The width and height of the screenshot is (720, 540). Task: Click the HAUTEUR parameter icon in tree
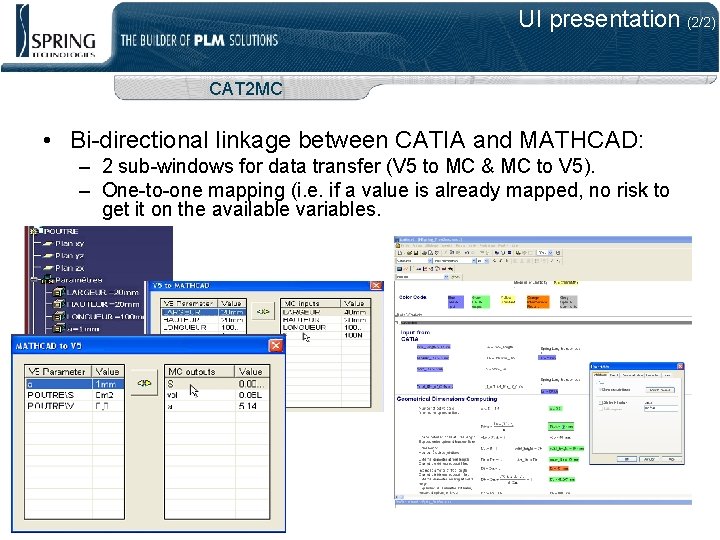coord(58,304)
